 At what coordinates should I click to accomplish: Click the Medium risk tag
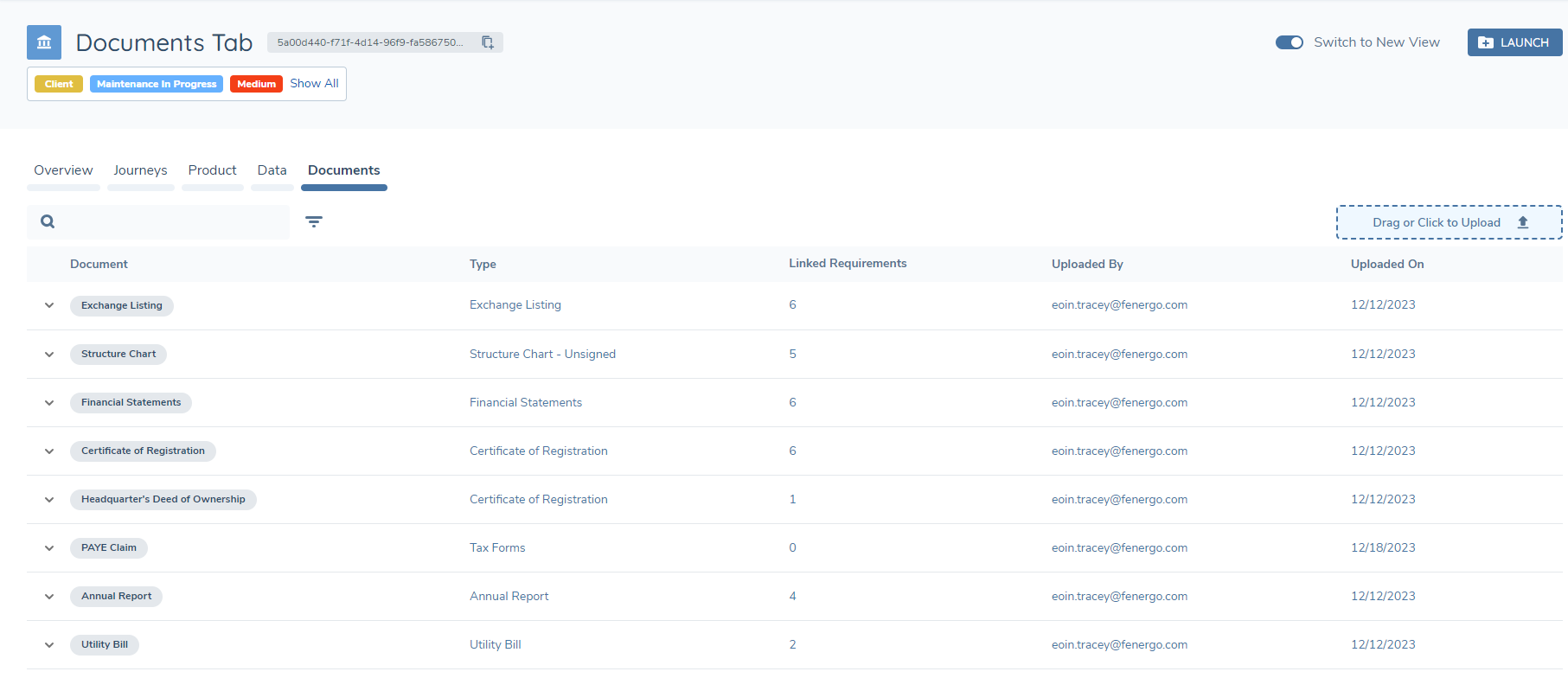pyautogui.click(x=256, y=84)
